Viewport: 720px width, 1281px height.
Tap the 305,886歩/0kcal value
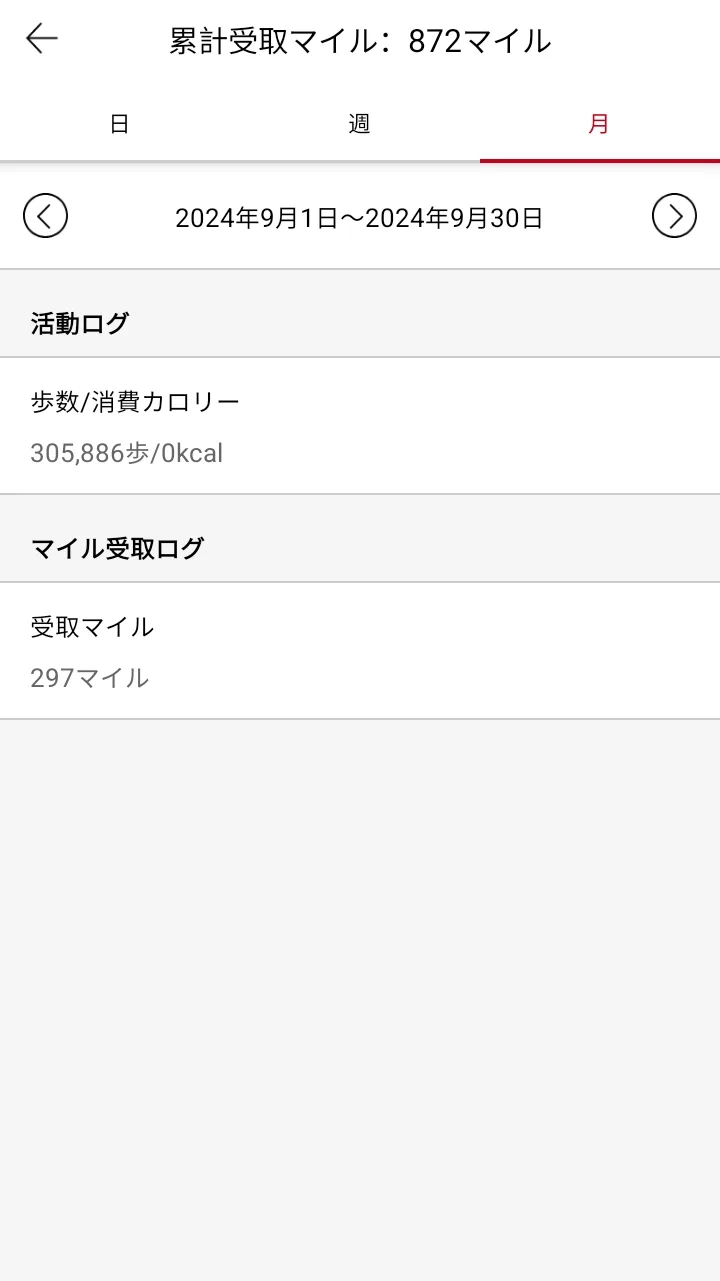(127, 454)
